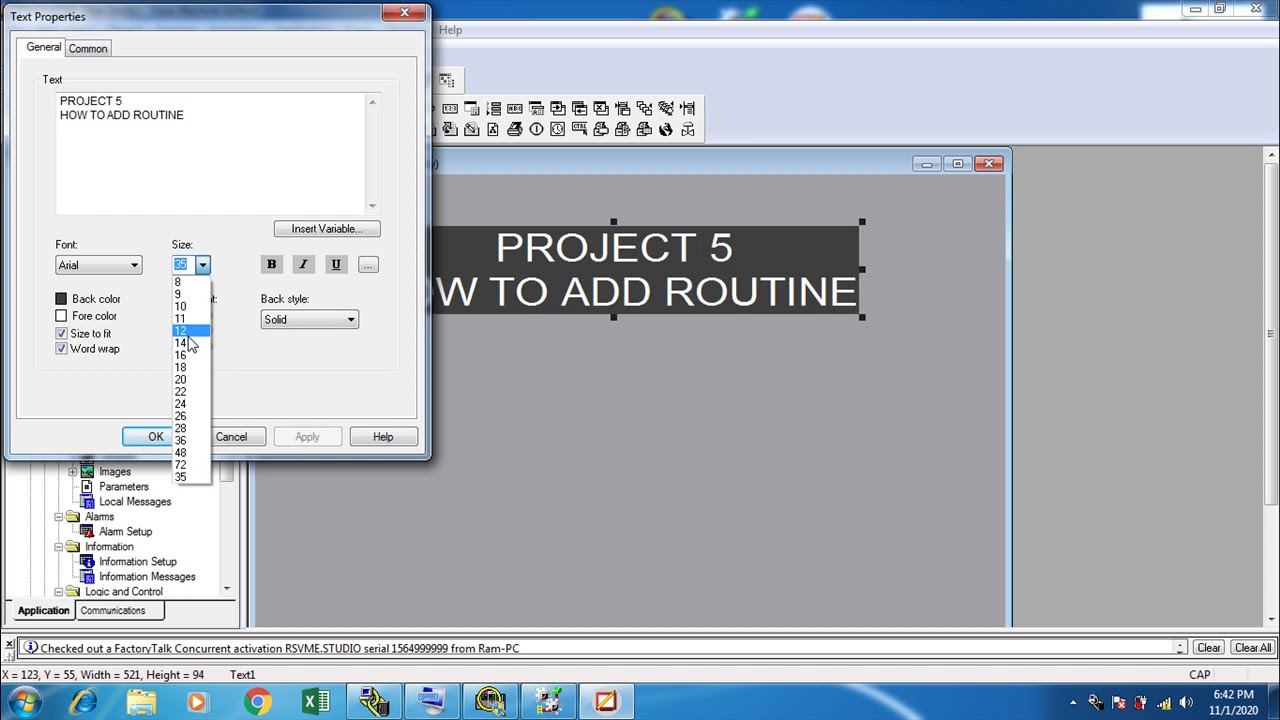Select size 72 in the size list
The height and width of the screenshot is (720, 1280).
(191, 465)
